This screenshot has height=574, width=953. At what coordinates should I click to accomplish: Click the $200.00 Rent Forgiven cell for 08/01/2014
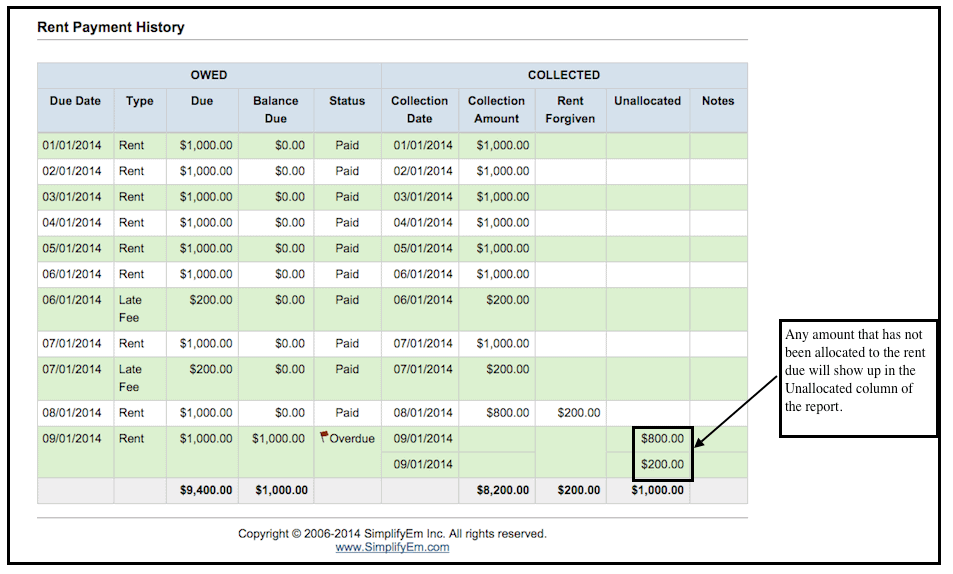pos(578,412)
